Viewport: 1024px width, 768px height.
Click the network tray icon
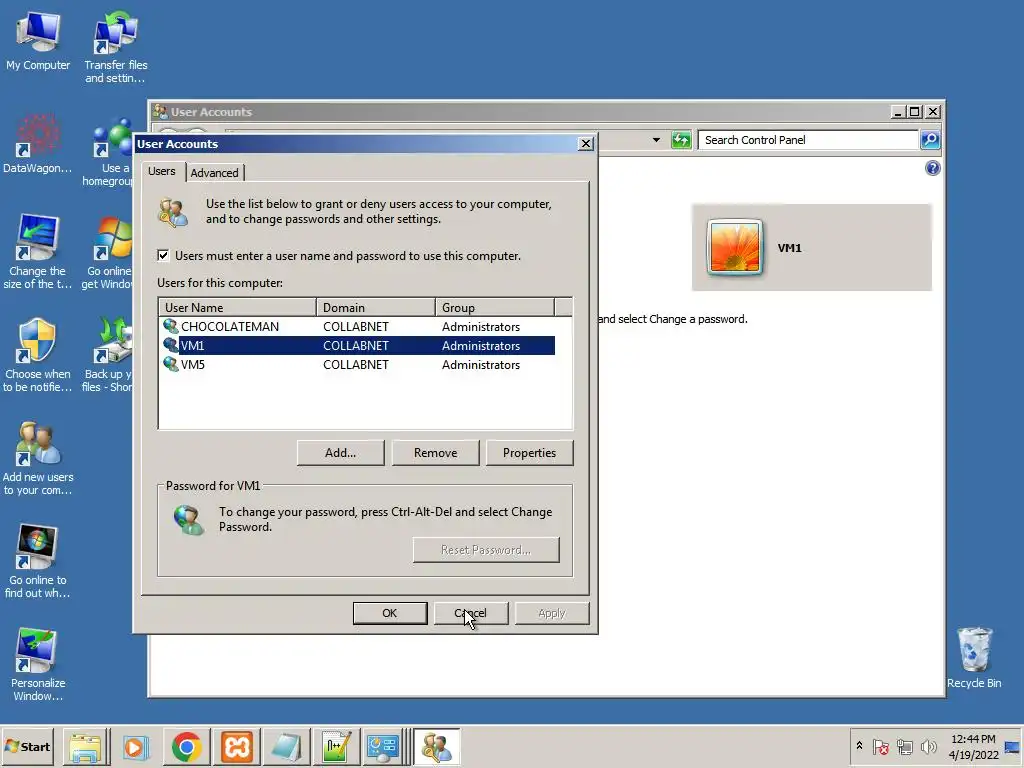904,746
